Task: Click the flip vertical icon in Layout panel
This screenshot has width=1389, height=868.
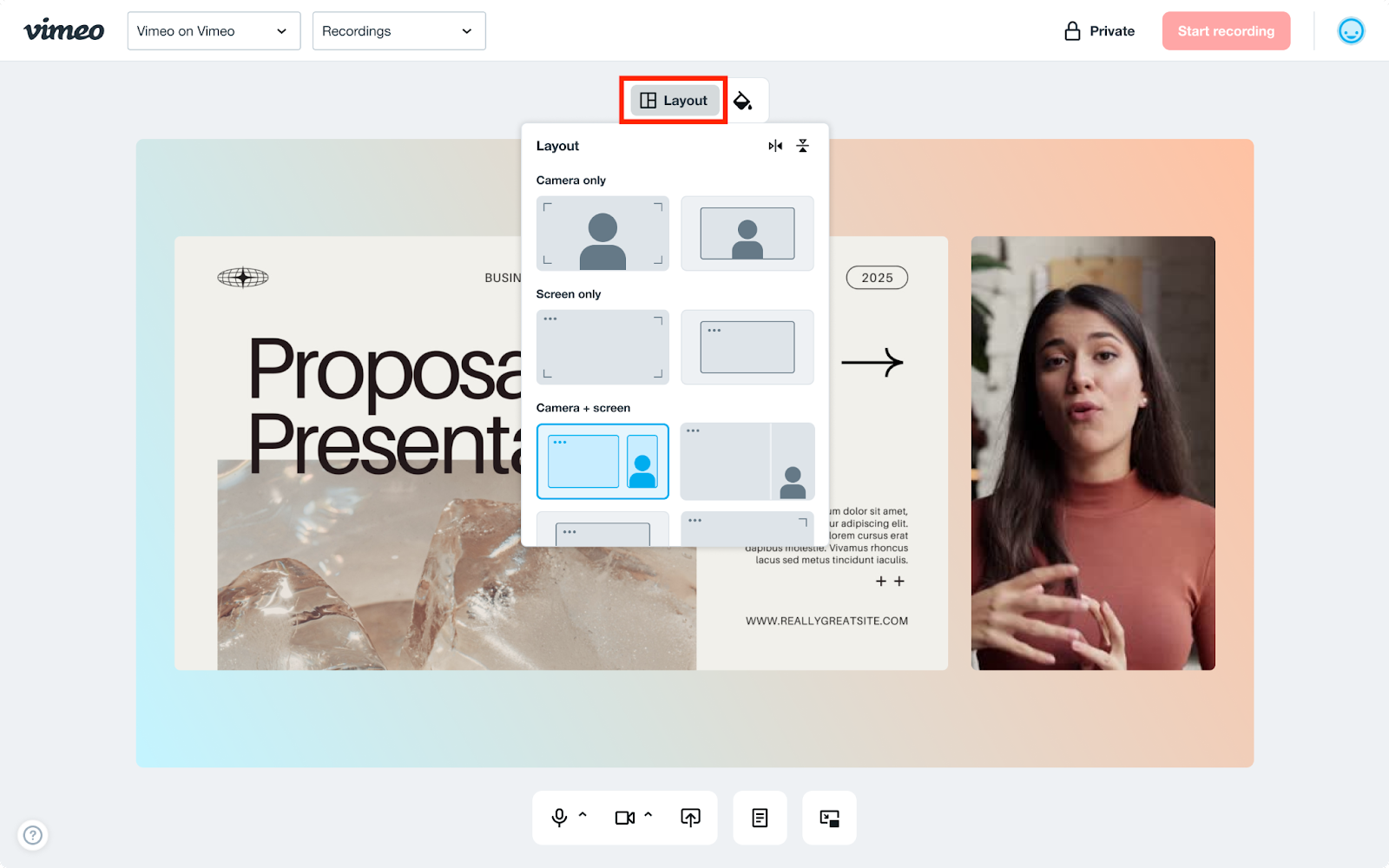Action: [803, 146]
